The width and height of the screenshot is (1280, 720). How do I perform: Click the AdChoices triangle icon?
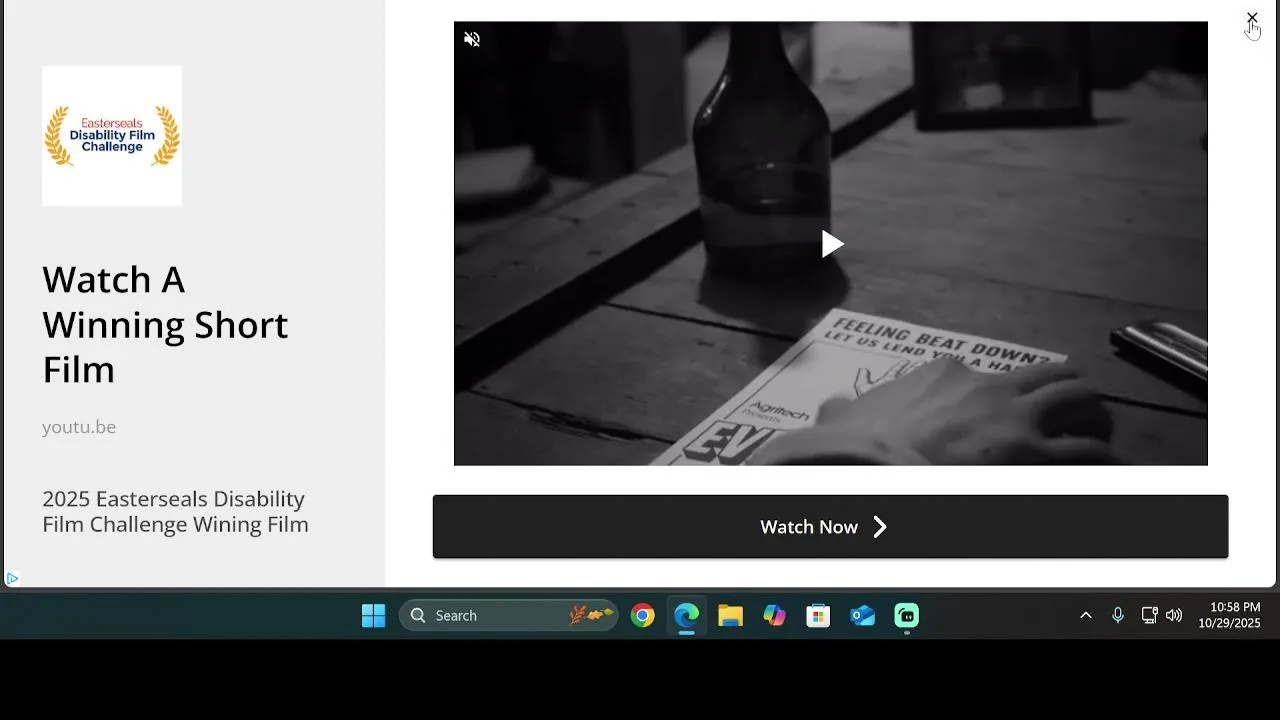[x=12, y=578]
